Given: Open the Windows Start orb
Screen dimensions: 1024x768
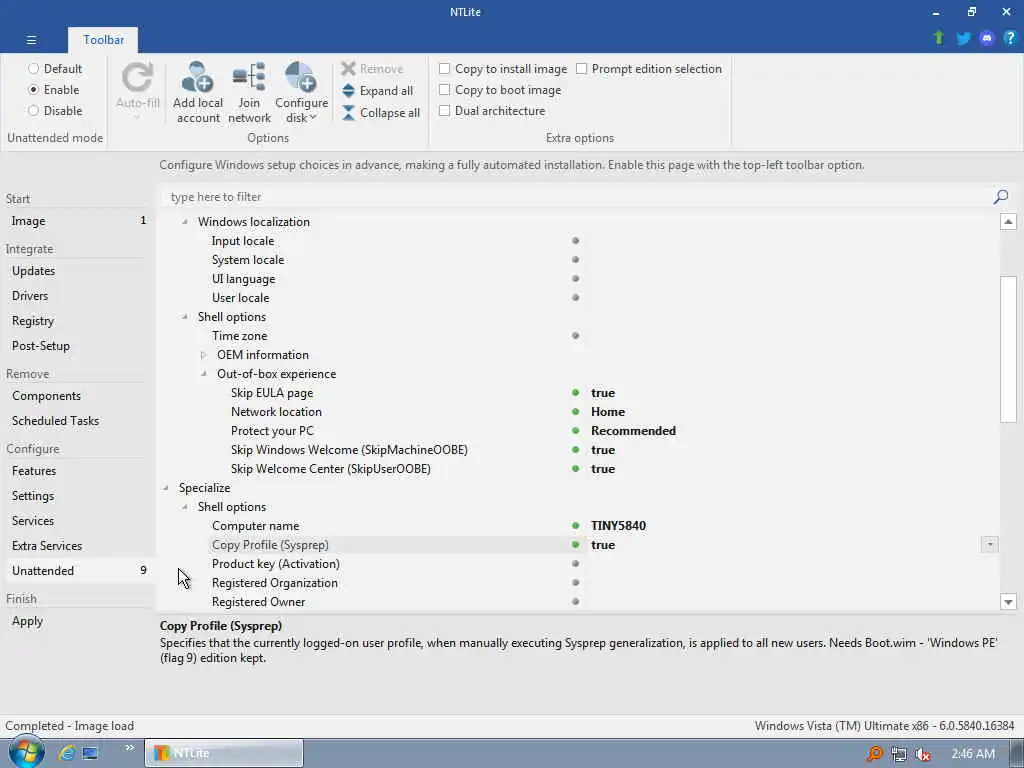Looking at the screenshot, I should 25,752.
